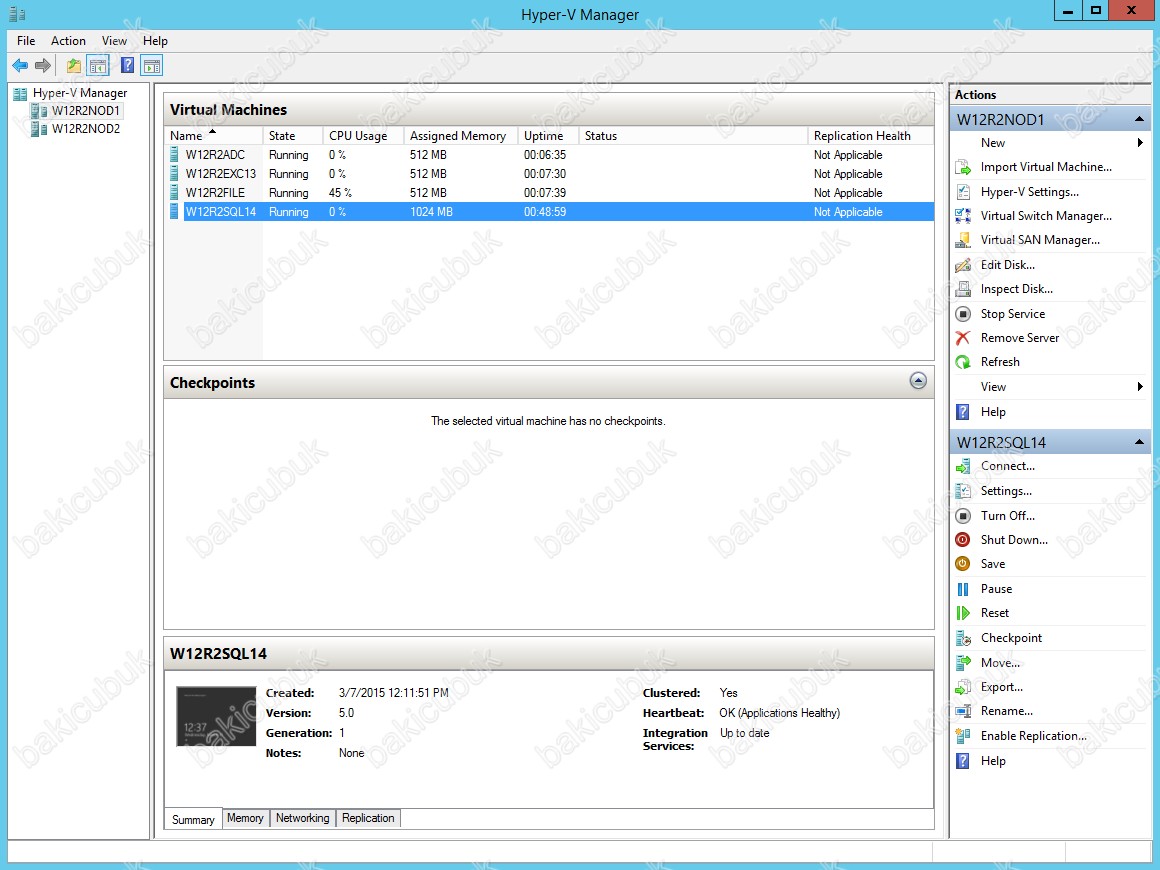This screenshot has width=1160, height=870.
Task: Open the Help menu in menu bar
Action: pyautogui.click(x=155, y=41)
